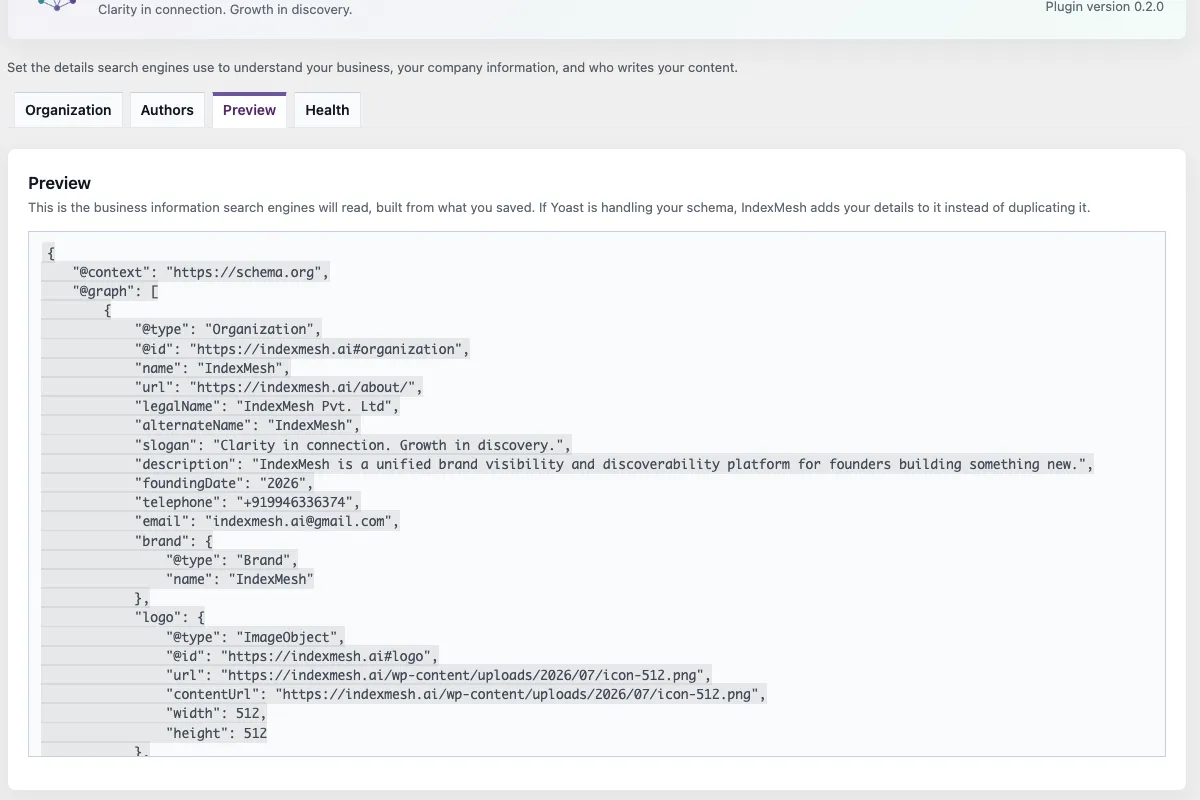Click the Preview heading

(x=59, y=183)
